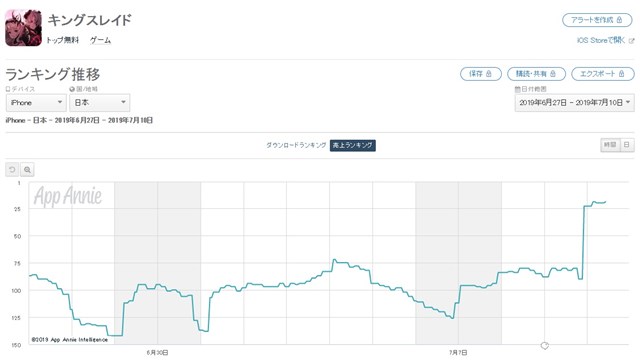640x360 pixels.
Task: Open the iPhone device dropdown
Action: pos(36,102)
